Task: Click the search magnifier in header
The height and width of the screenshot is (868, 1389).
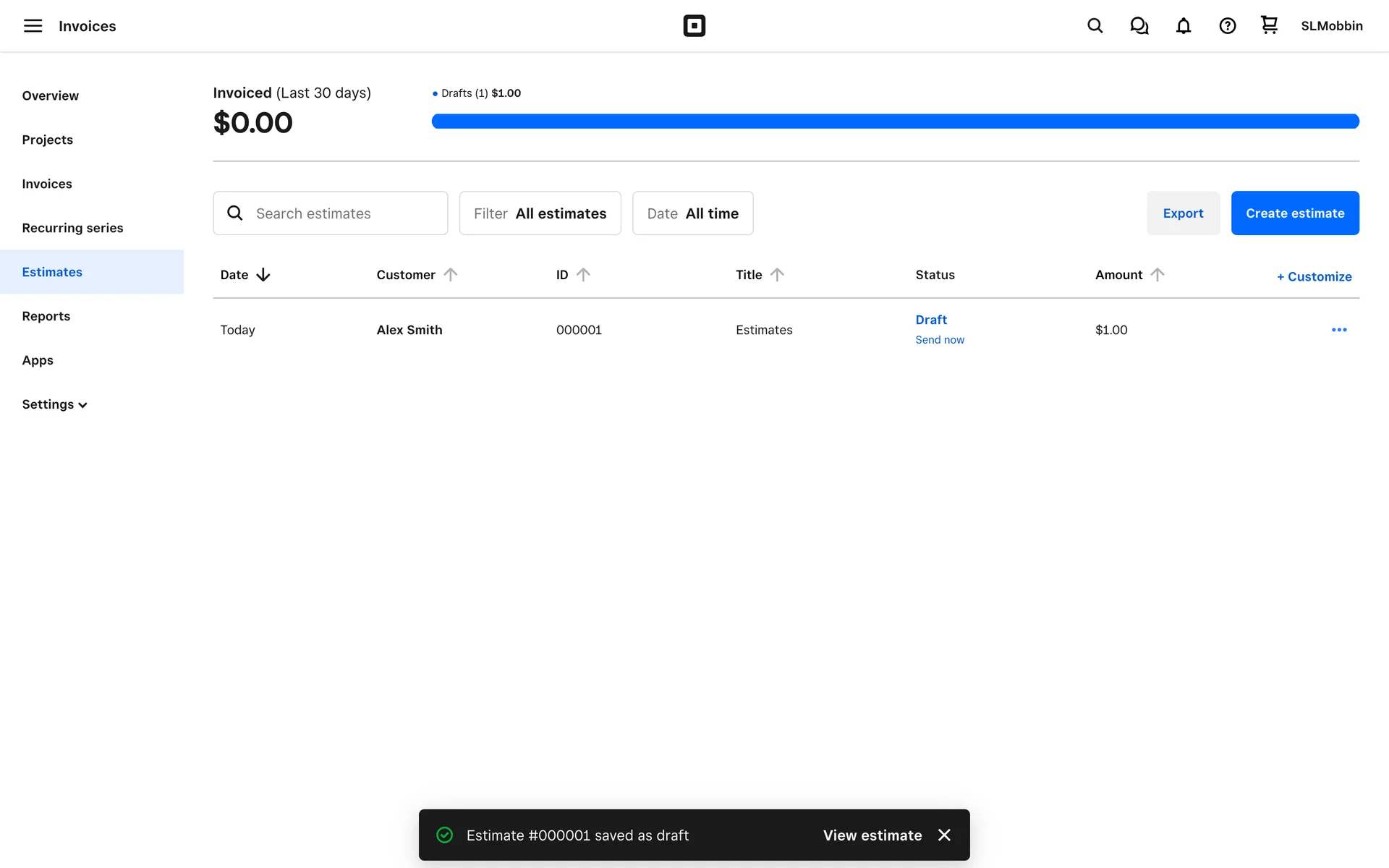Action: [x=1095, y=26]
